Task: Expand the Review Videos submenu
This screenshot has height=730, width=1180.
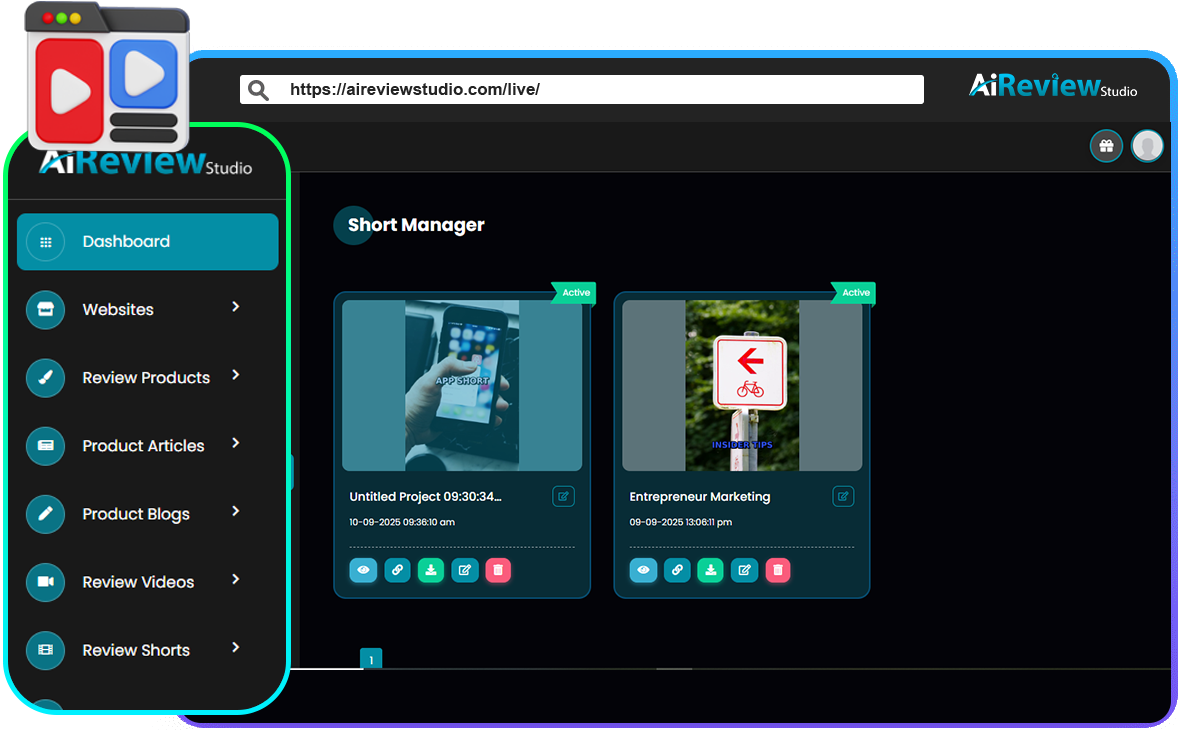Action: (236, 579)
